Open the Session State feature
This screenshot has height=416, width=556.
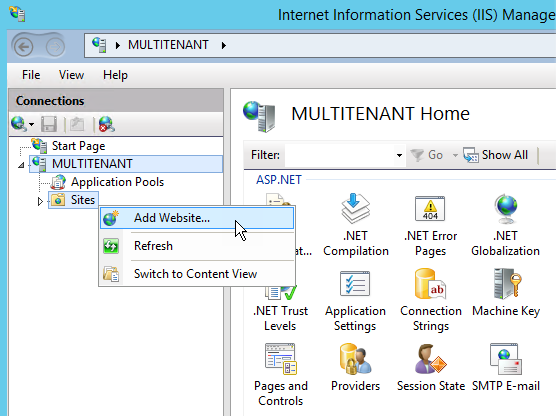[431, 367]
